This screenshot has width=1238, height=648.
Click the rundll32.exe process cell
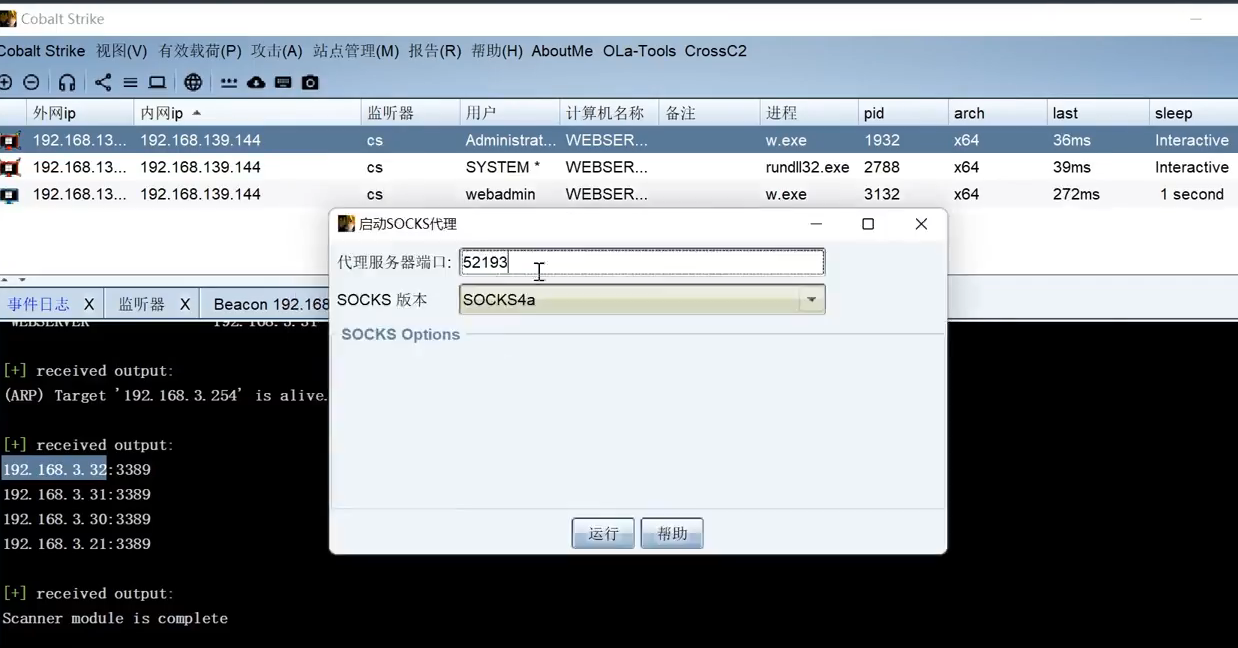pyautogui.click(x=807, y=167)
